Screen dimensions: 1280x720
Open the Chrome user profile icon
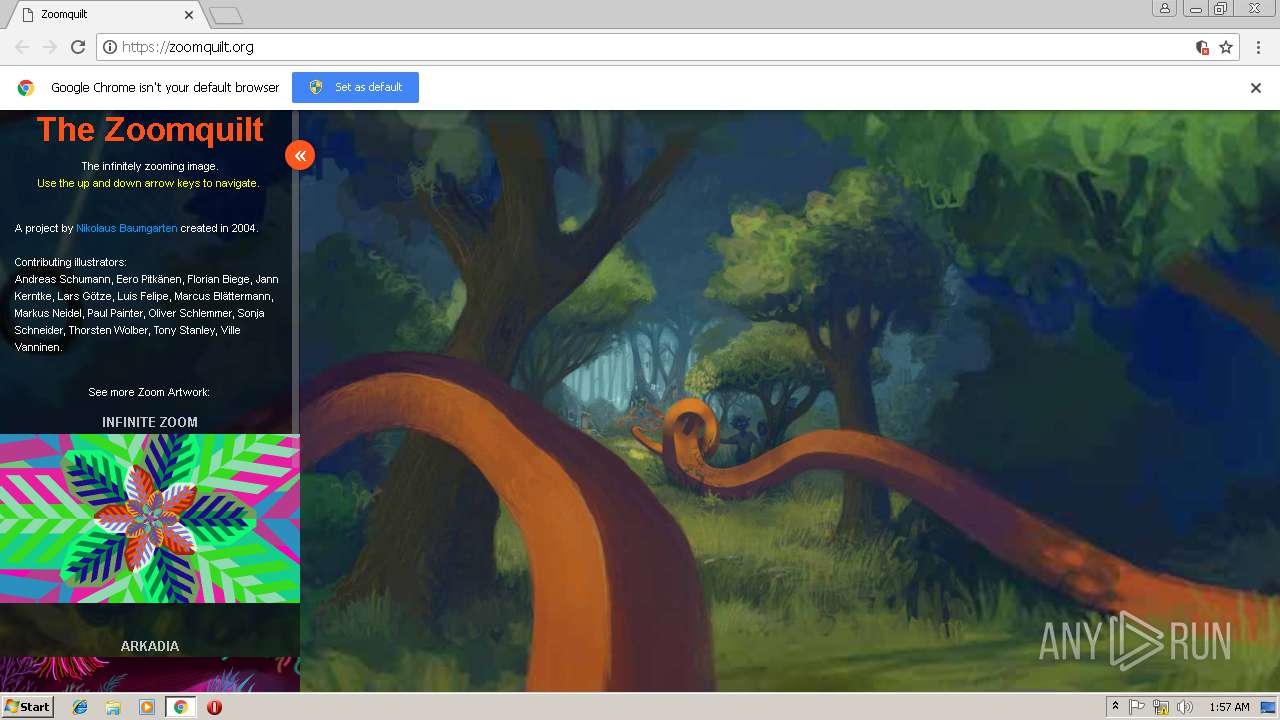1165,8
